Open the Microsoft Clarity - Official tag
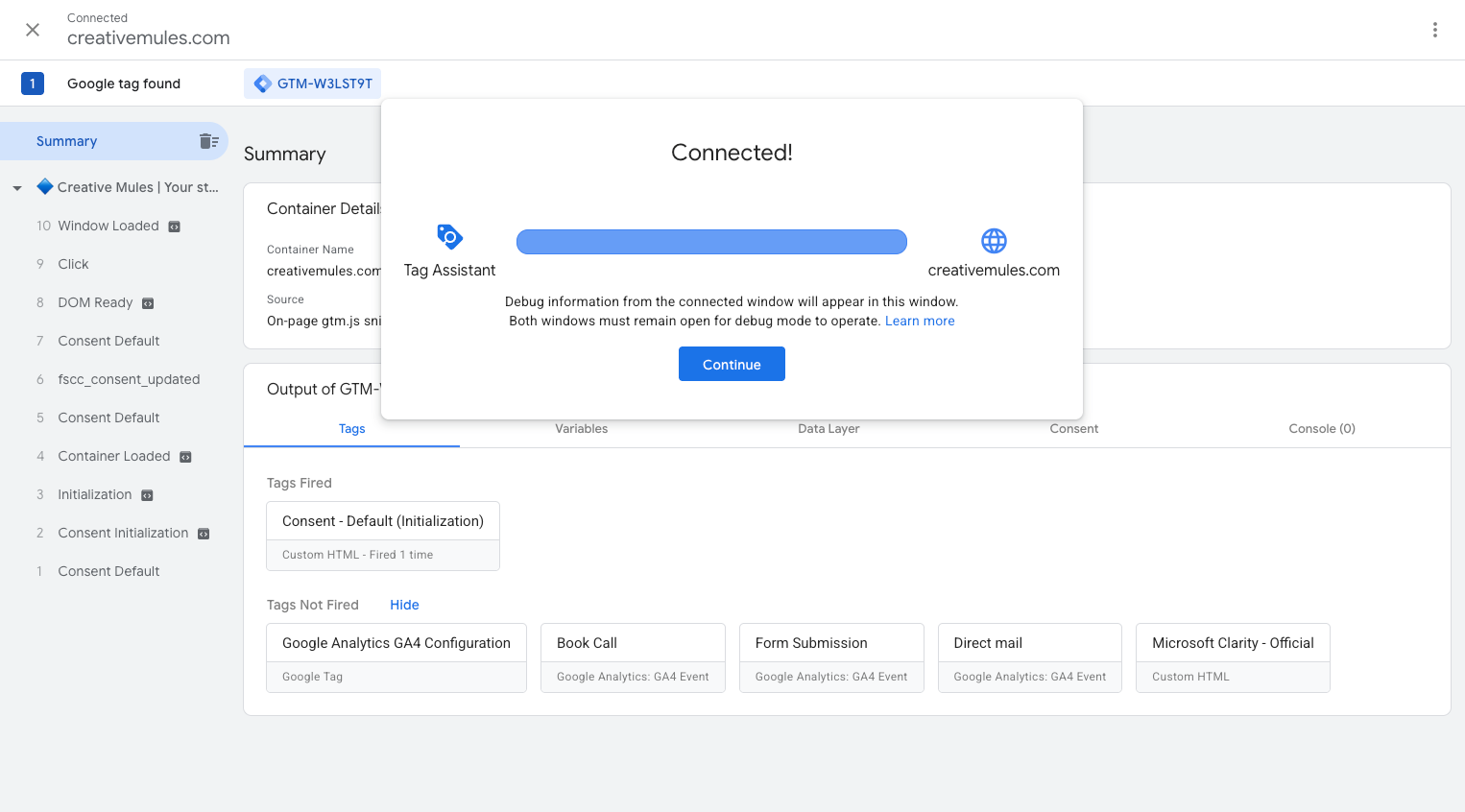 point(1233,657)
